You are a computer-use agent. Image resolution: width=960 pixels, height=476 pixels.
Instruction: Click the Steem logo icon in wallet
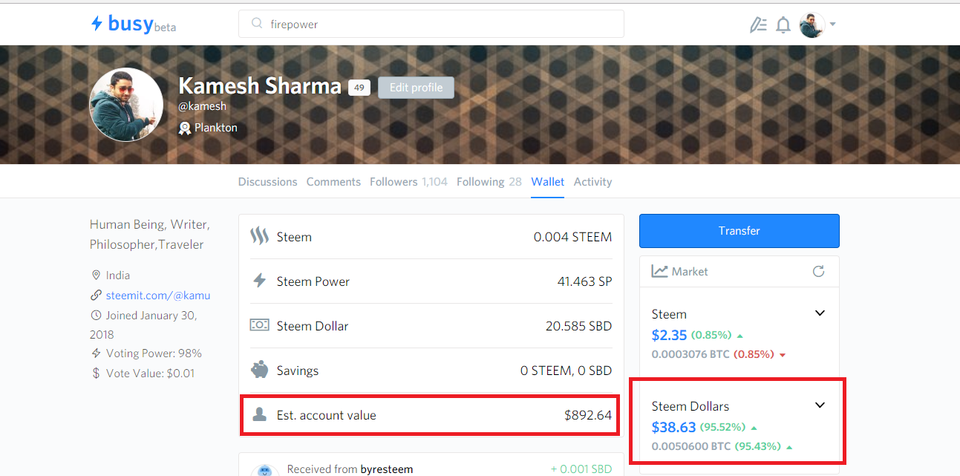click(x=260, y=236)
